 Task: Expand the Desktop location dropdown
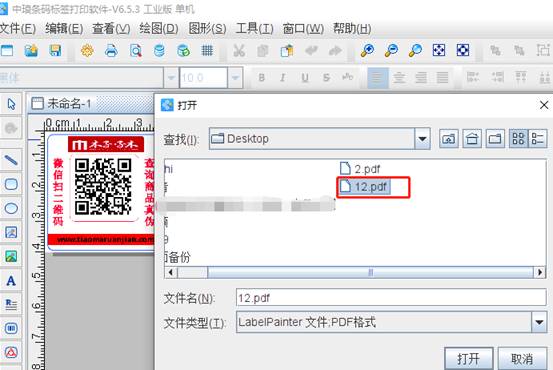point(422,139)
